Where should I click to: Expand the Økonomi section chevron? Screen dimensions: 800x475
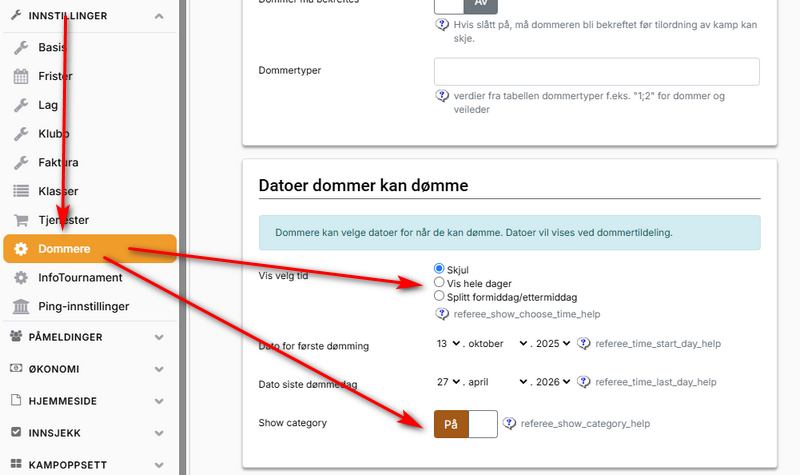coord(159,369)
